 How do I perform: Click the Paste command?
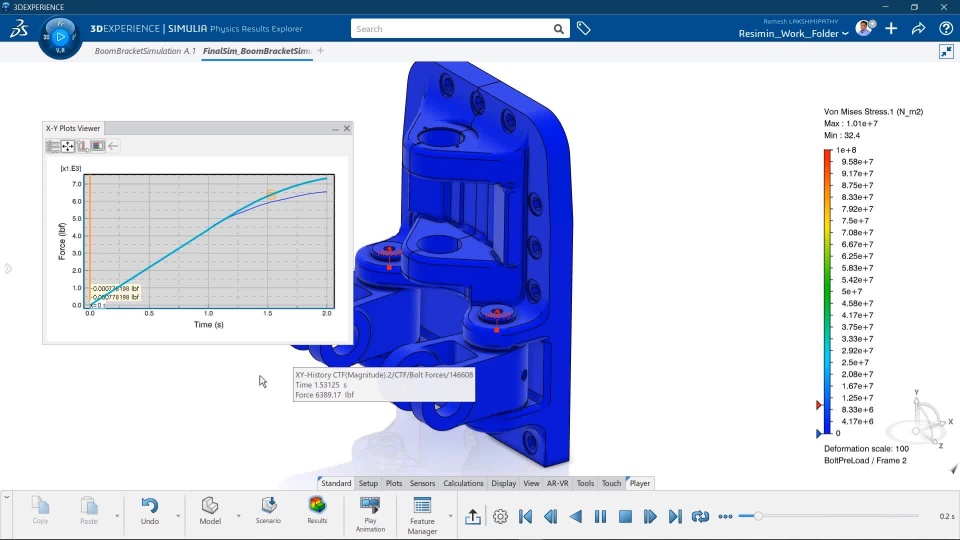coord(89,511)
